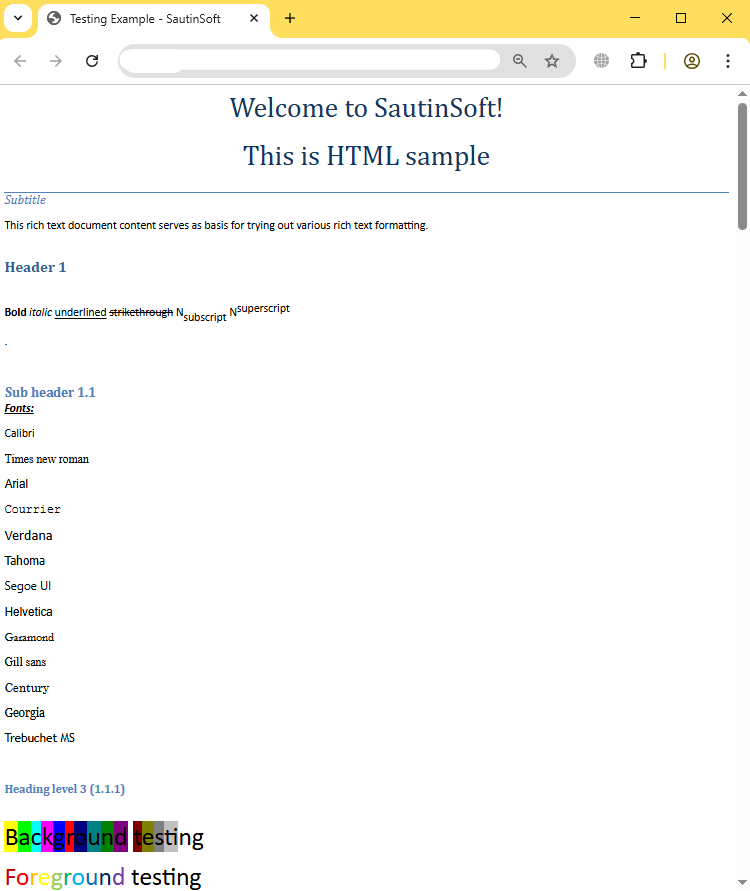Click the italic 'Subtitle' text
The width and height of the screenshot is (750, 891).
(x=25, y=200)
